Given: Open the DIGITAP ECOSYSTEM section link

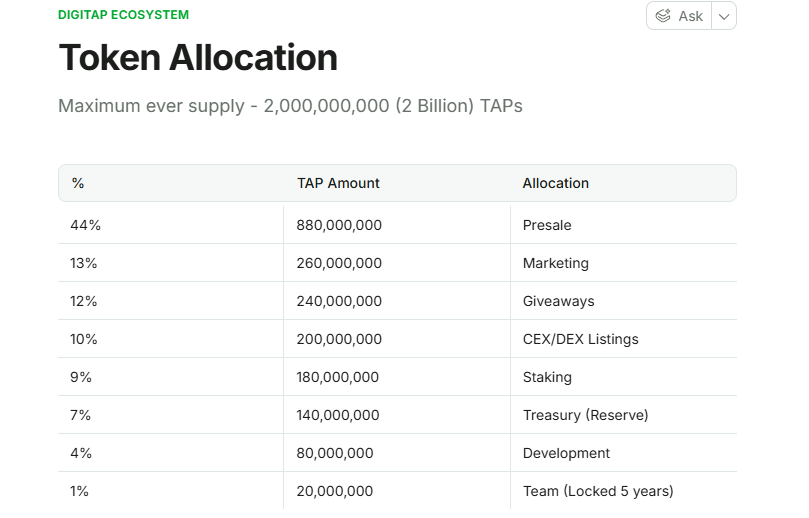Looking at the screenshot, I should (123, 15).
